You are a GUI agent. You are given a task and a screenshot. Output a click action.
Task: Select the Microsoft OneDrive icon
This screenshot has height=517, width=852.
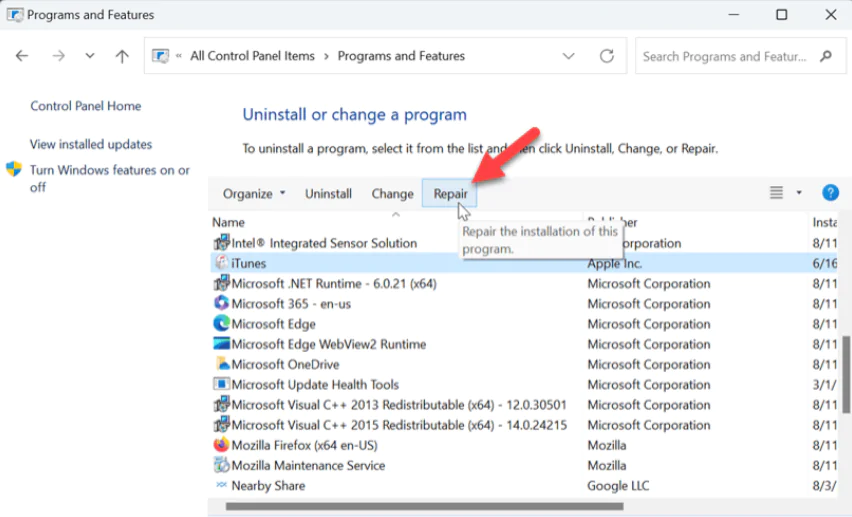point(222,364)
